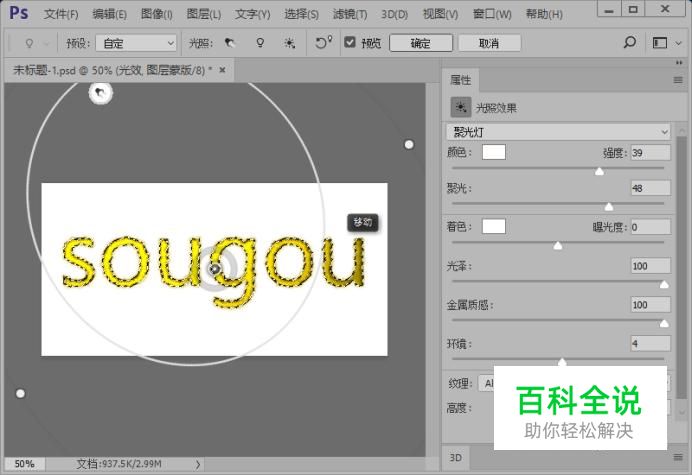Click the 着色 colorize swatch
The width and height of the screenshot is (692, 475).
494,226
